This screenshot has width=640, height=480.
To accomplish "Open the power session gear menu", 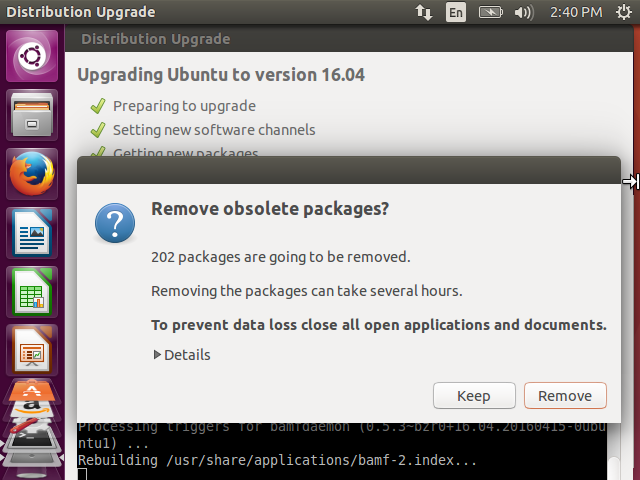I will click(x=624, y=12).
